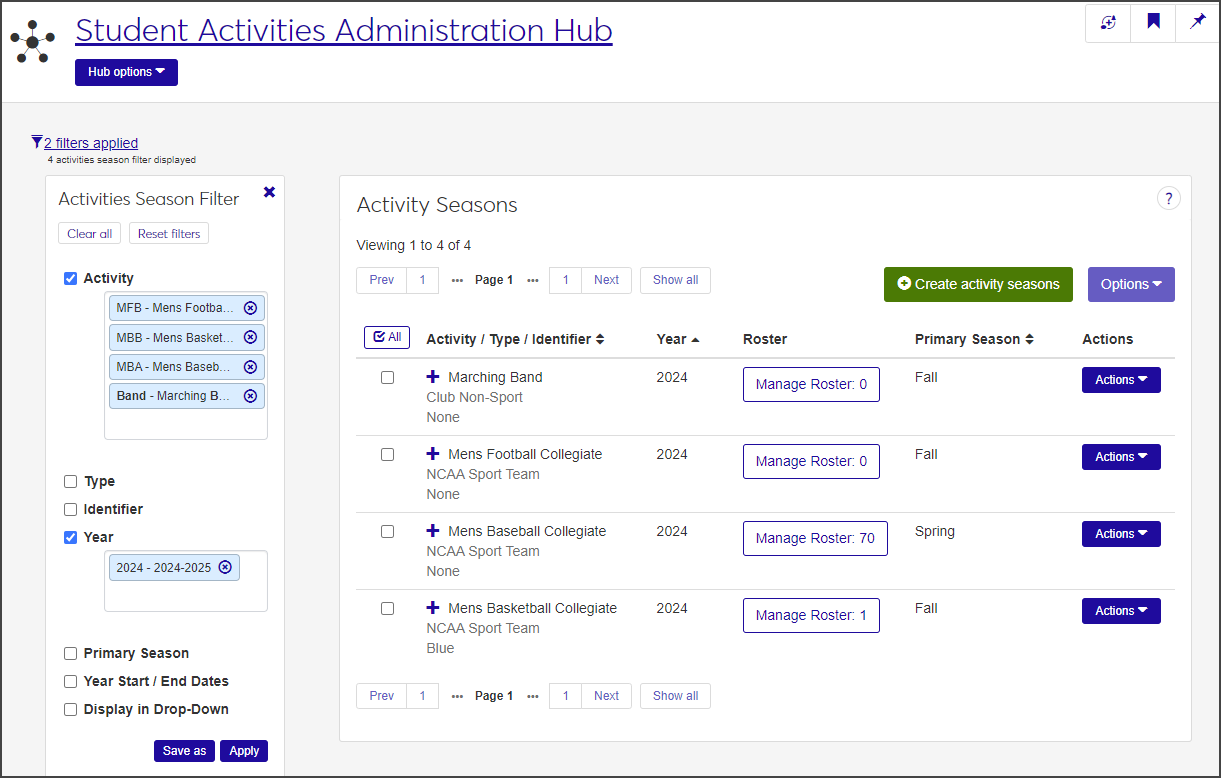Select the Mens Baseball Collegiate row checkbox
Viewport: 1221px width, 778px height.
[x=388, y=532]
